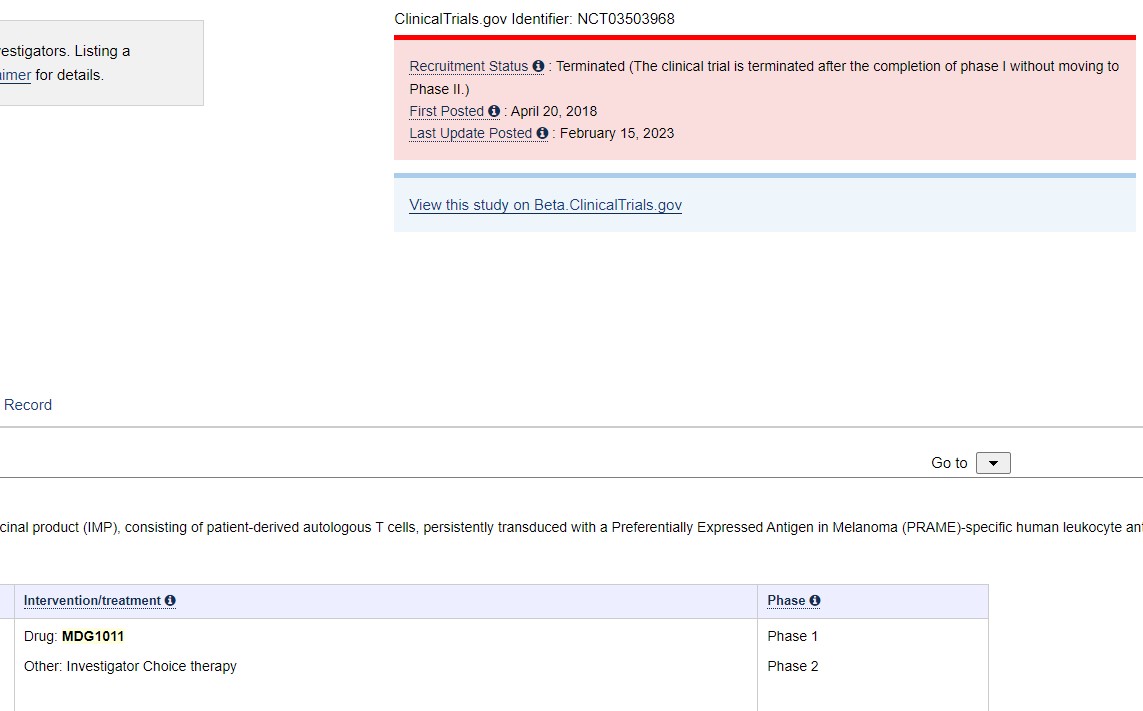Click the Last Update Posted info icon
1143x711 pixels.
pos(541,132)
